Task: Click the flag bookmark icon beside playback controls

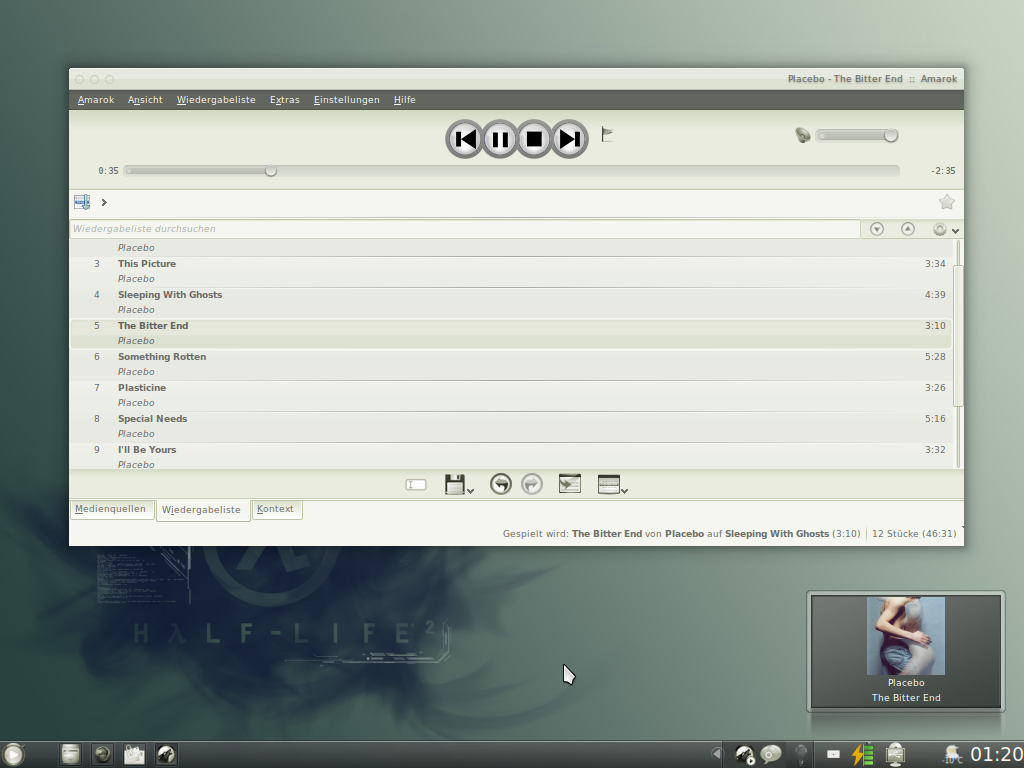Action: click(x=607, y=135)
